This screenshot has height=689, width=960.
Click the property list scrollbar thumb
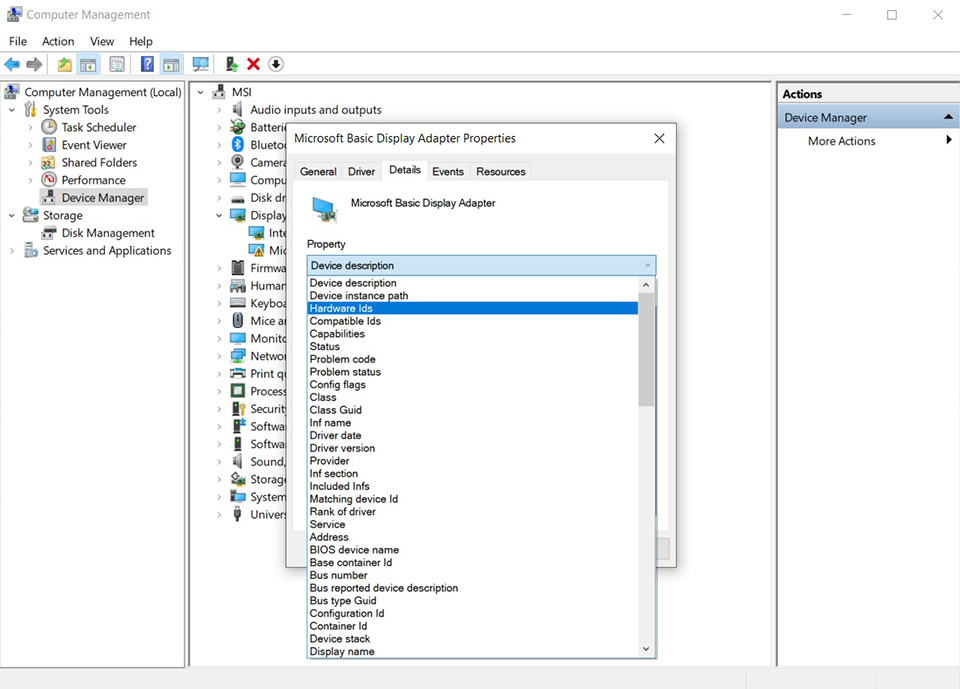(646, 349)
